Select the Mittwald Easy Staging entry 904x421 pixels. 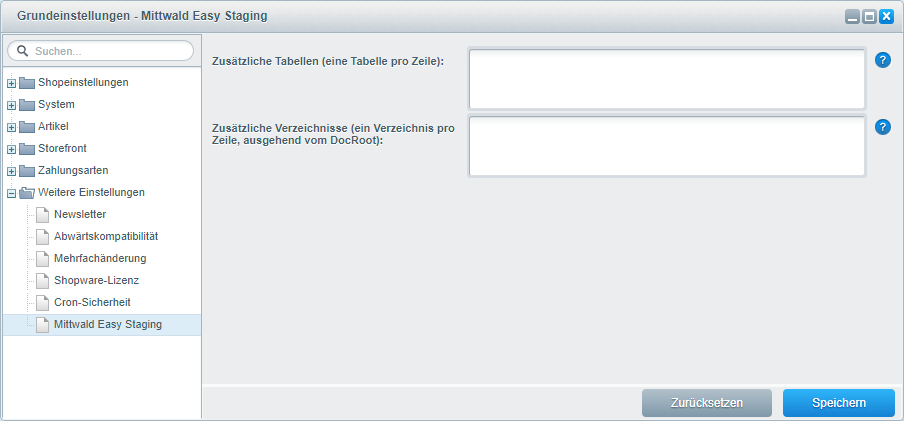[102, 325]
